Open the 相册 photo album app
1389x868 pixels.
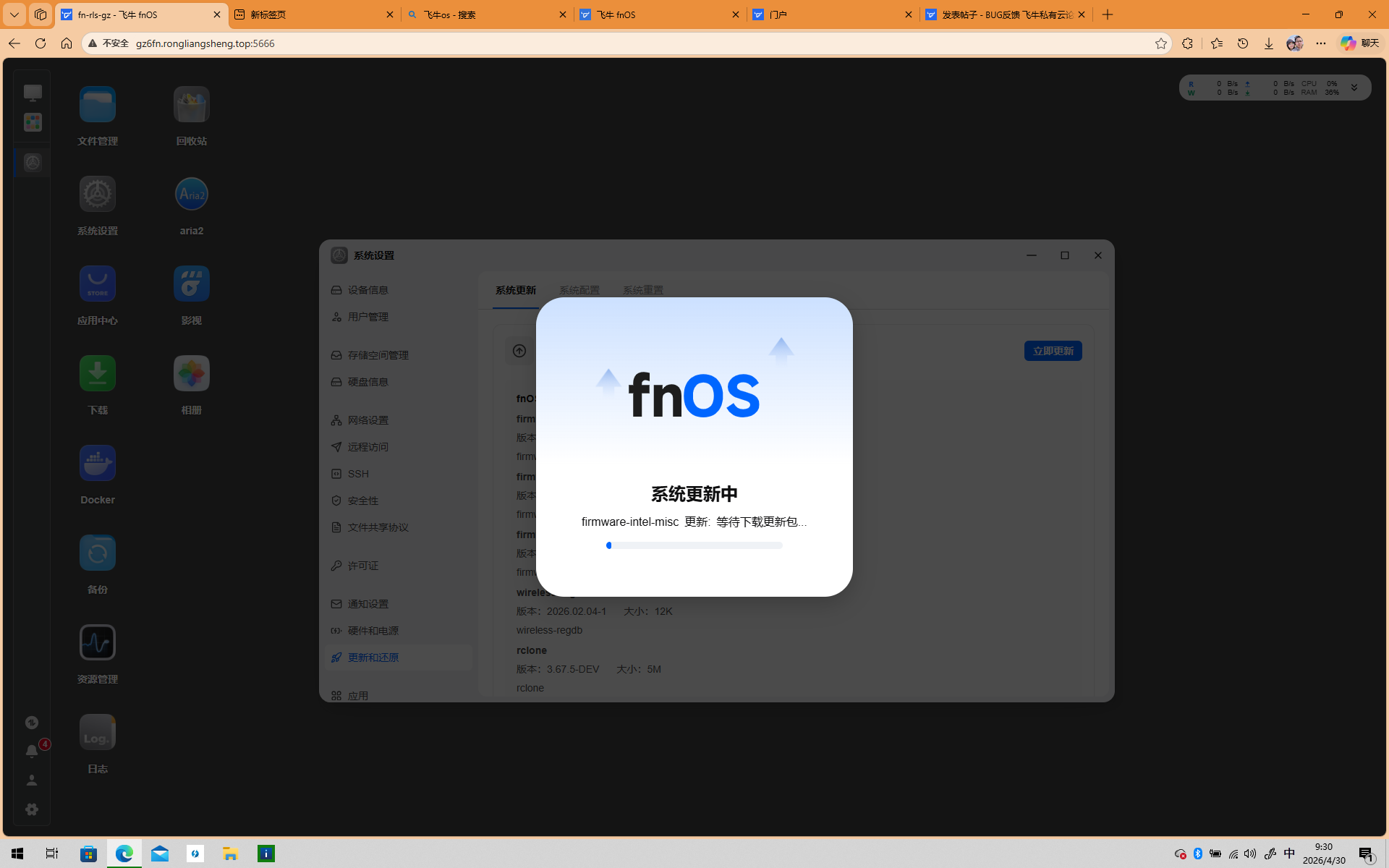pos(191,373)
